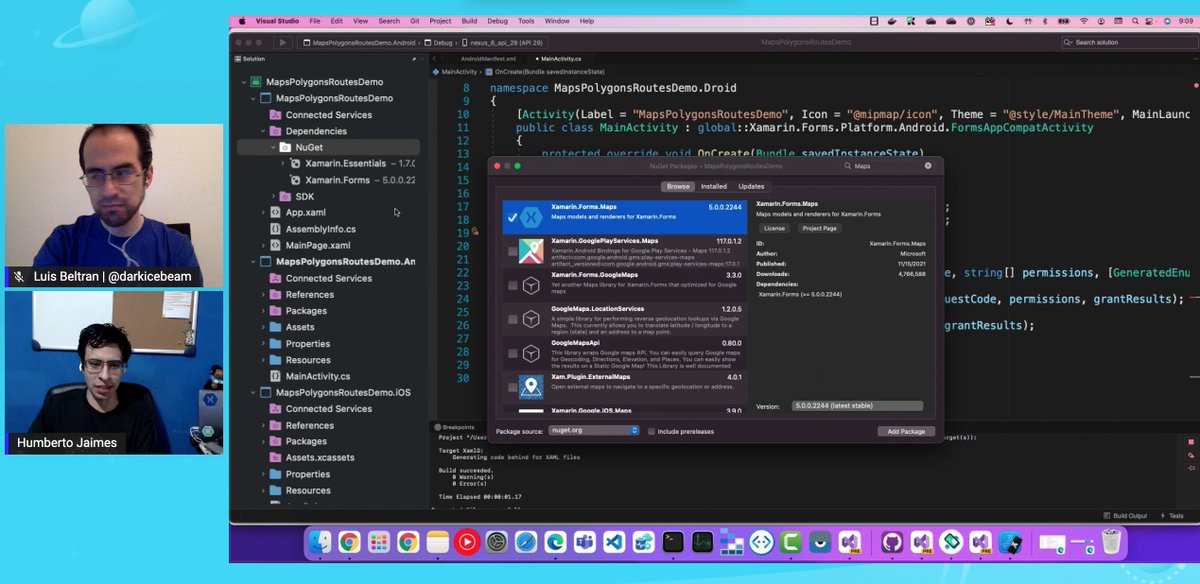Image resolution: width=1200 pixels, height=584 pixels.
Task: Switch to the AndroidManifest.xml editor tab
Action: coord(488,59)
